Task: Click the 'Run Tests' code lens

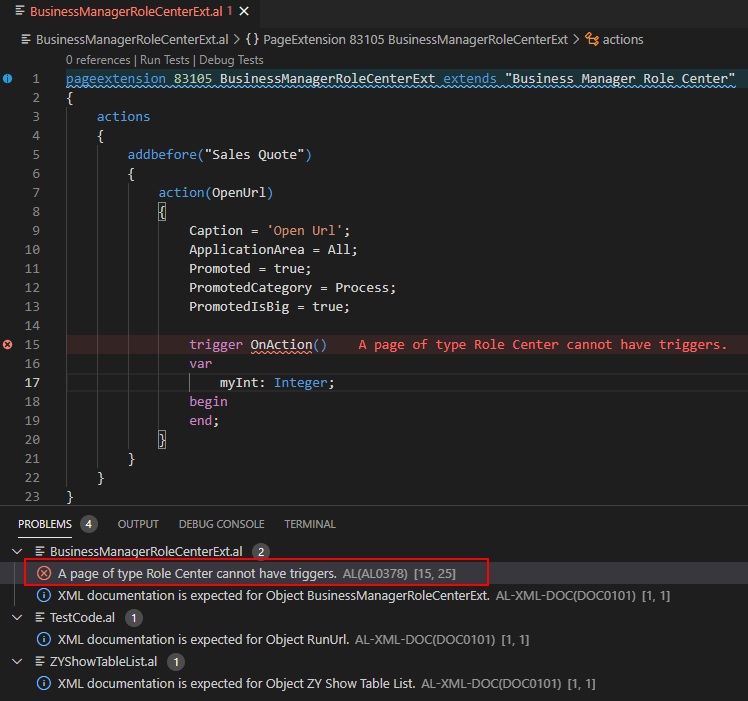Action: pyautogui.click(x=165, y=60)
